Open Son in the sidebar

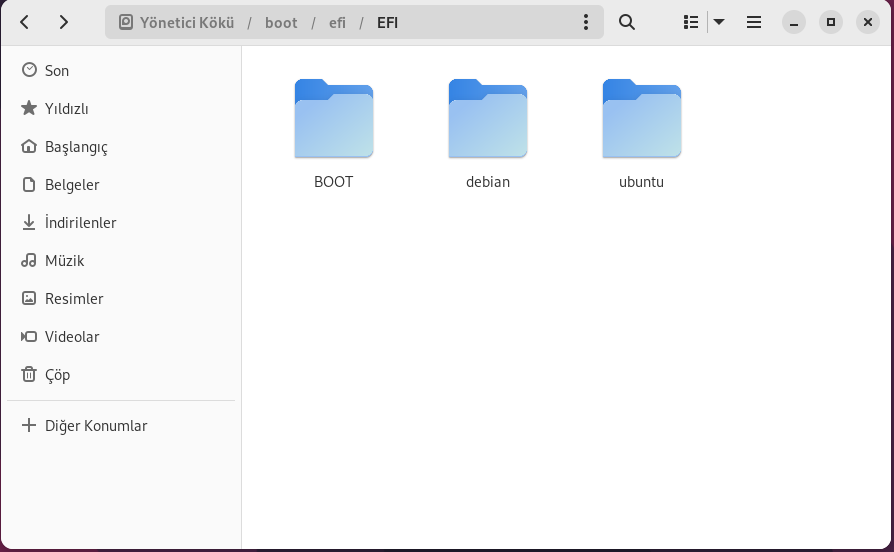(121, 70)
